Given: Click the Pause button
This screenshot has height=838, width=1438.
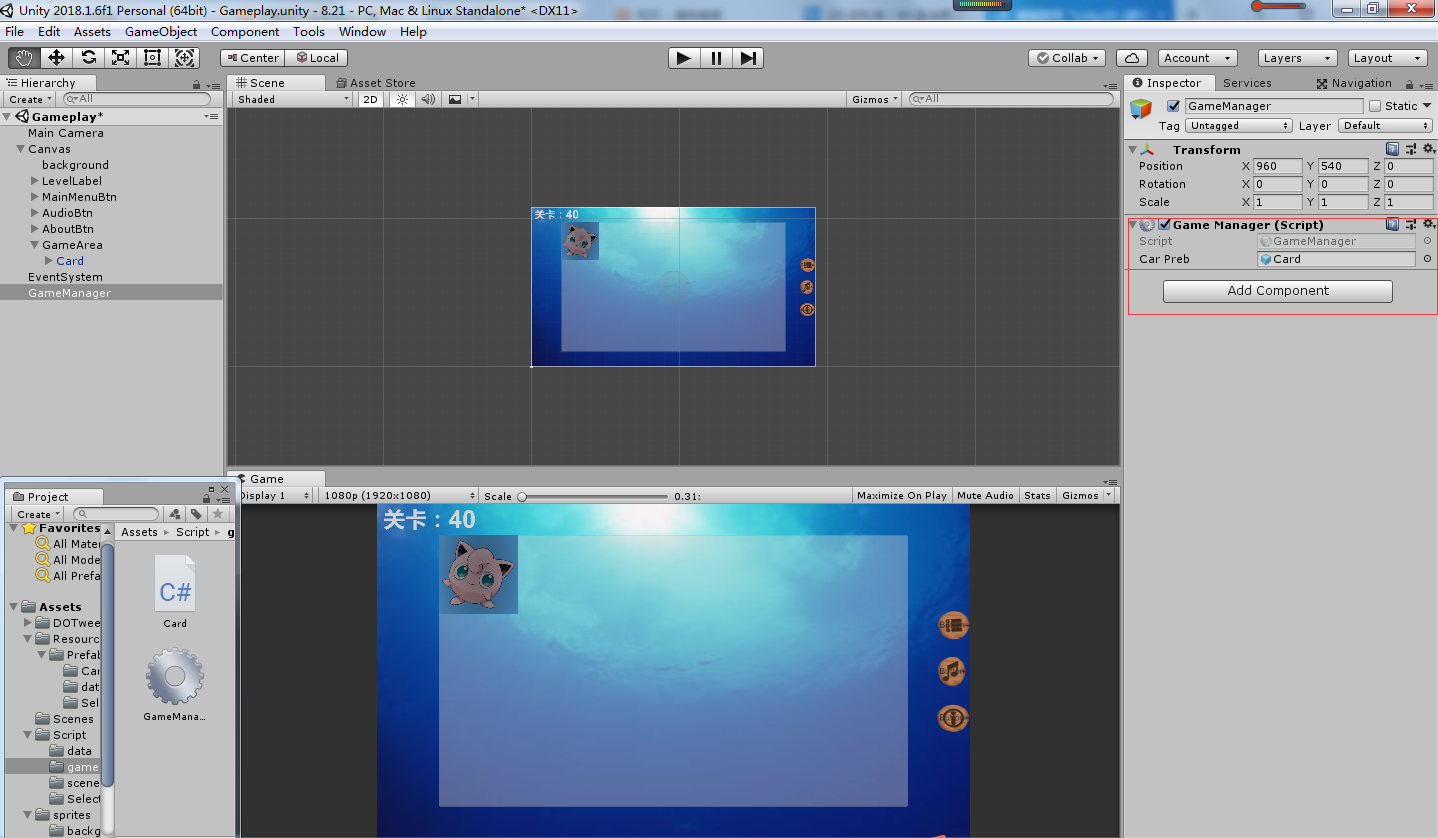Looking at the screenshot, I should (716, 58).
